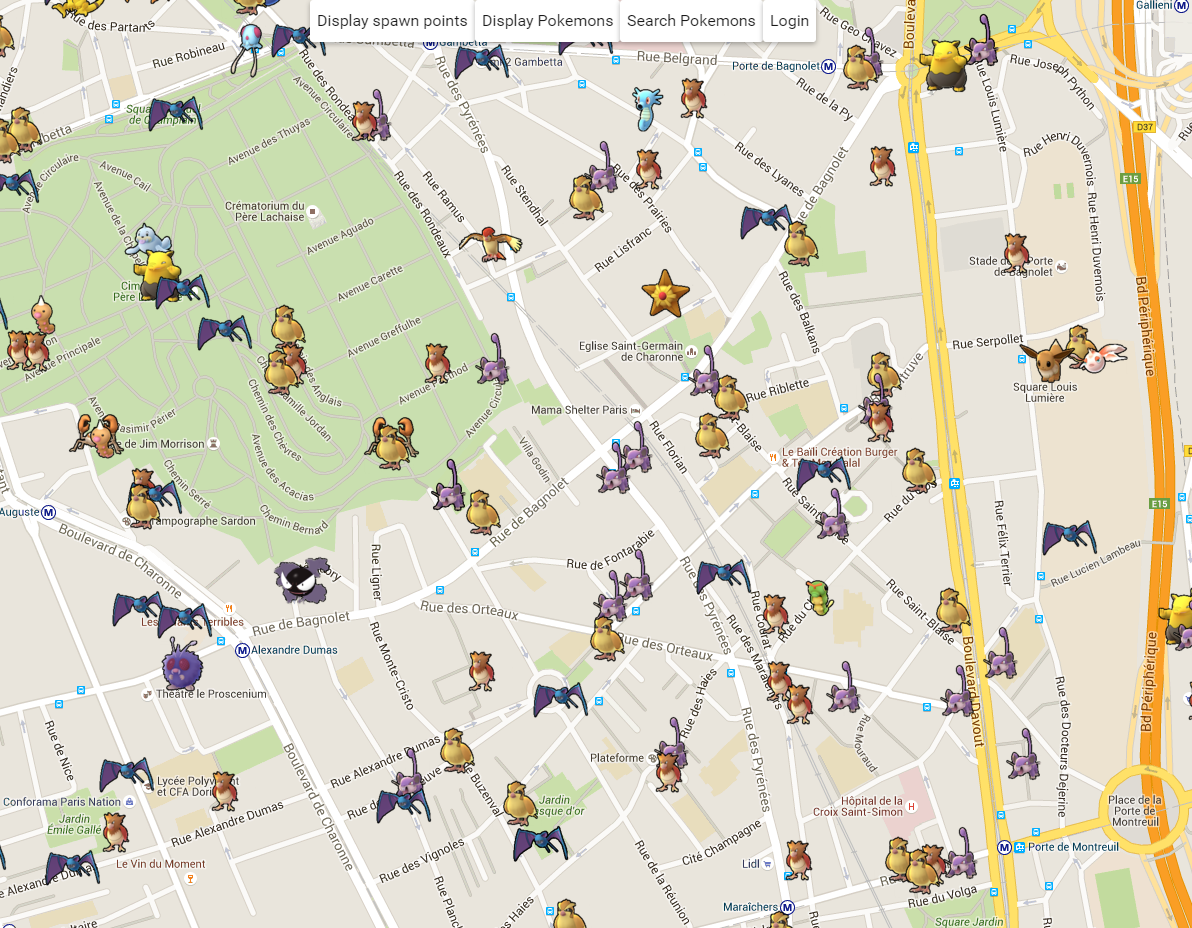
Task: Select the green Caterpie icon
Action: pyautogui.click(x=820, y=597)
